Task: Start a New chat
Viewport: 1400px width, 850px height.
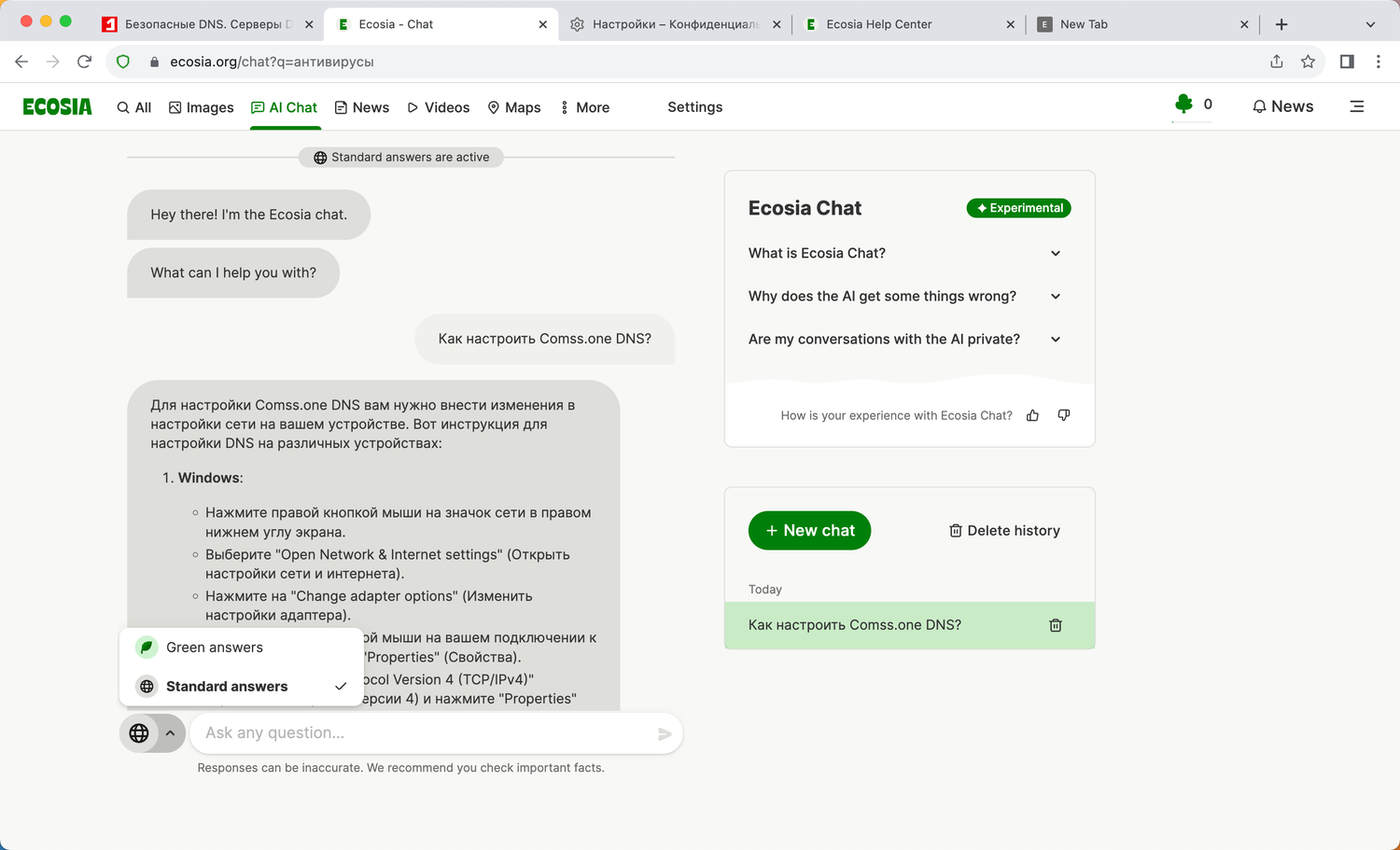Action: pos(809,531)
